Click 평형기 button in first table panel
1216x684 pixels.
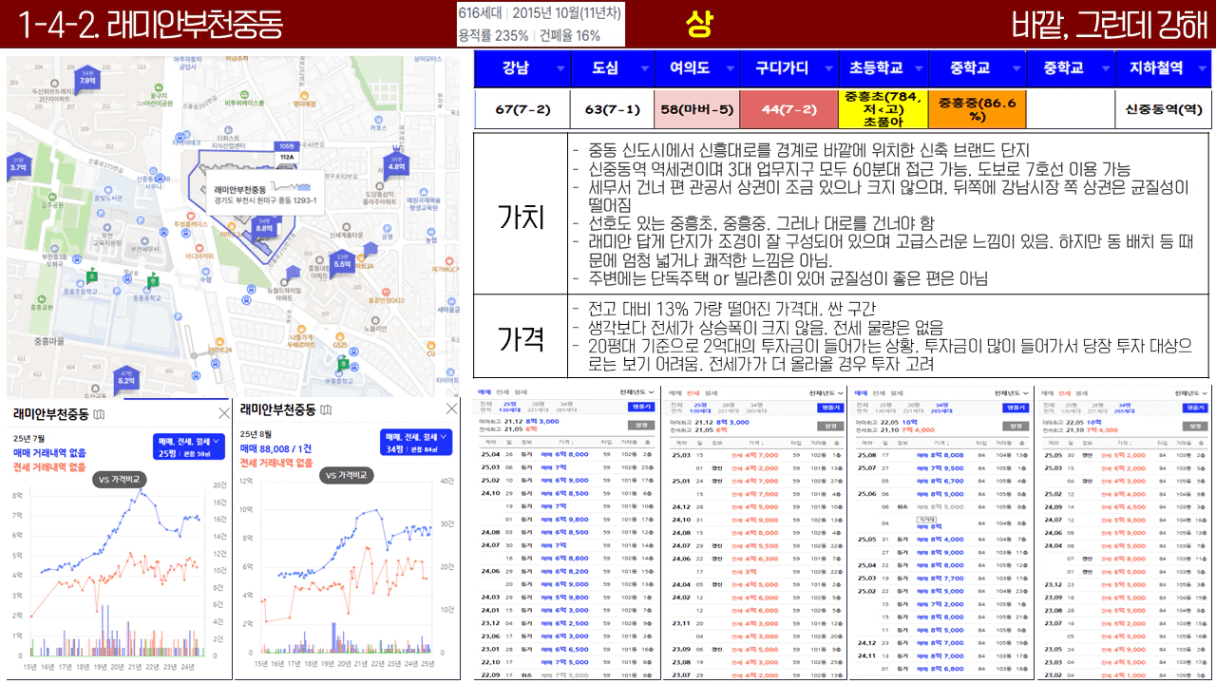(x=639, y=408)
